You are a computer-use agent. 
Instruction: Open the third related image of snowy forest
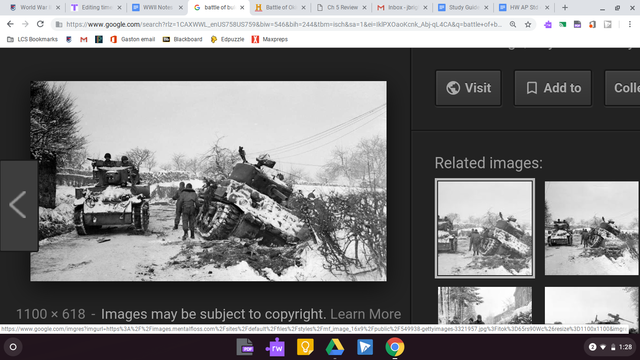coord(484,305)
